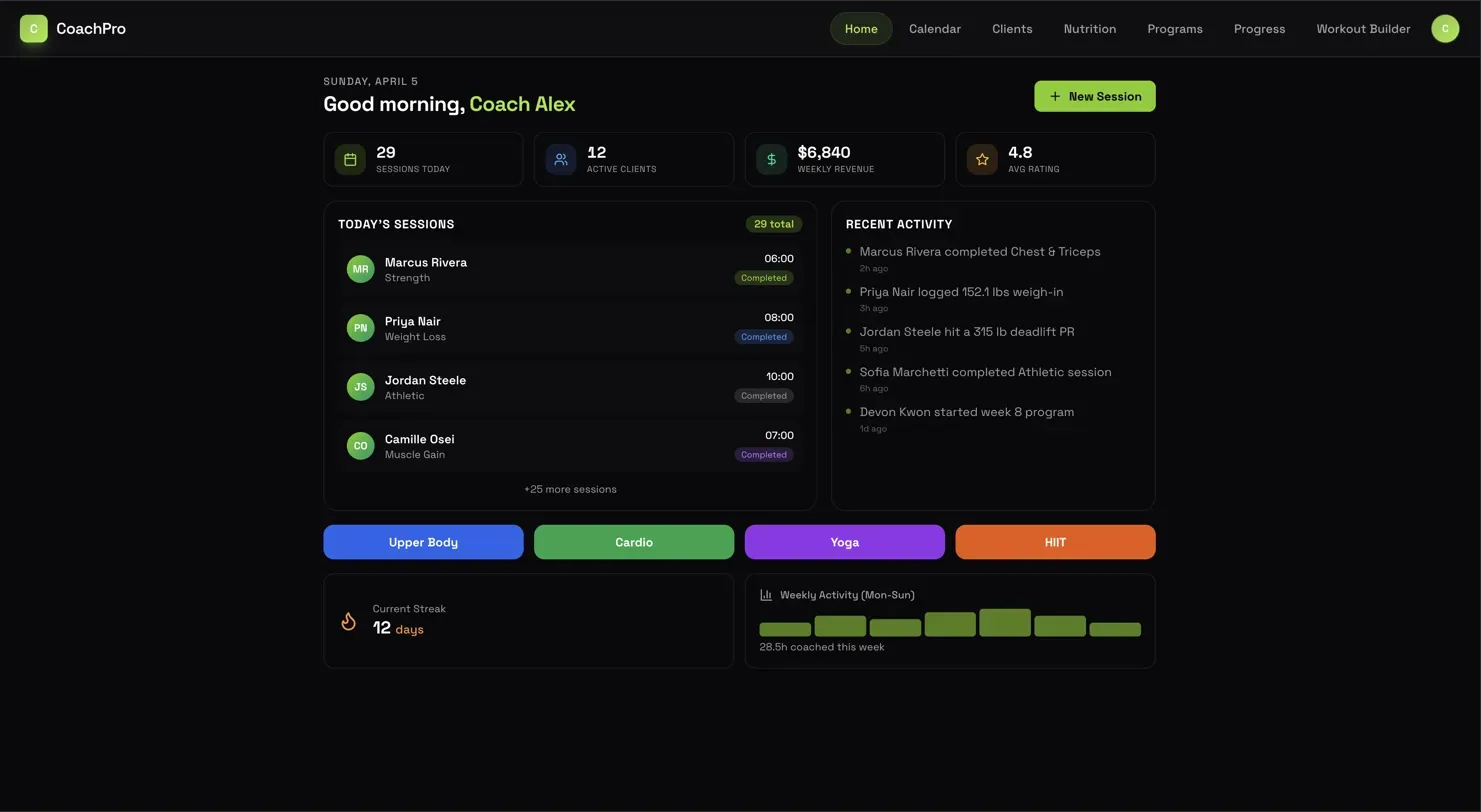Viewport: 1481px width, 812px height.
Task: Click the 'SUNDAY, APRIL 5' date label
Action: tap(371, 81)
